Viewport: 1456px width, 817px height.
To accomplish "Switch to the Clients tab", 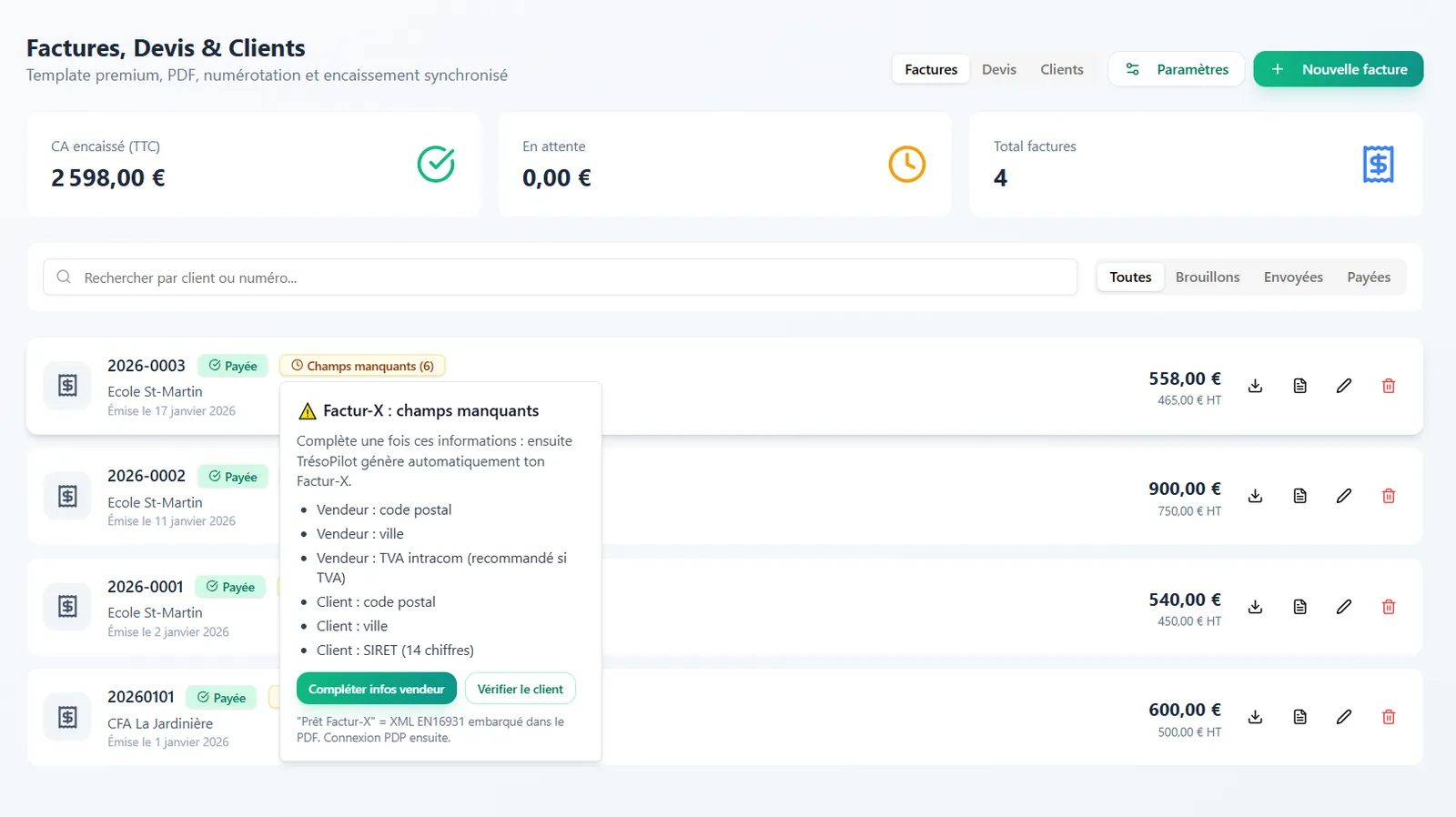I will click(x=1061, y=69).
